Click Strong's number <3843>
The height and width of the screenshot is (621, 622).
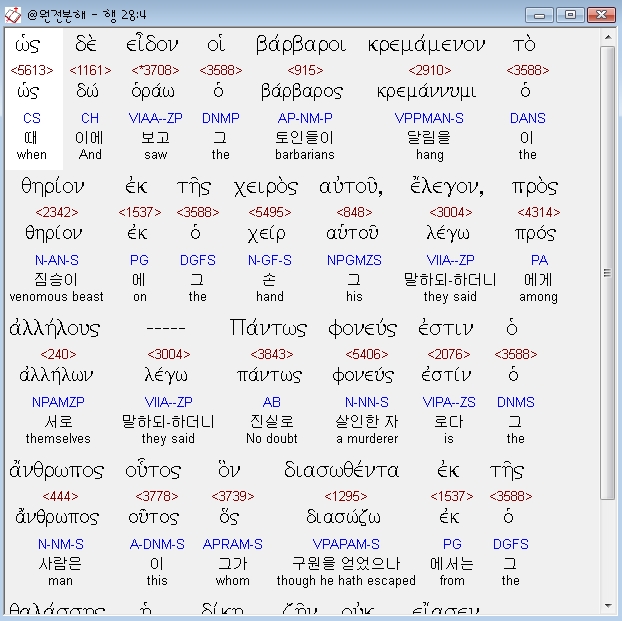272,354
